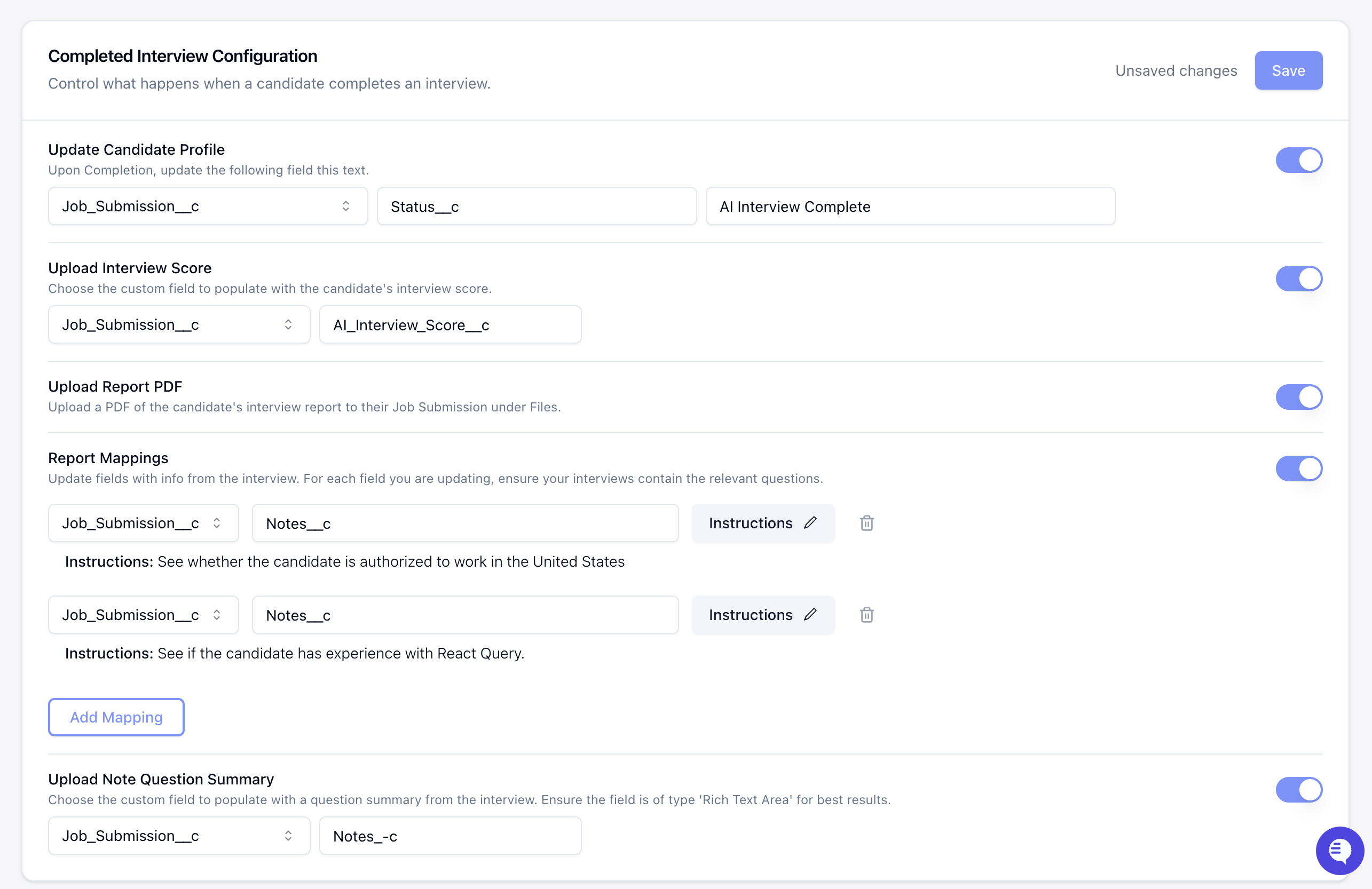Edit the Status__c field input
The width and height of the screenshot is (1372, 889).
click(536, 207)
